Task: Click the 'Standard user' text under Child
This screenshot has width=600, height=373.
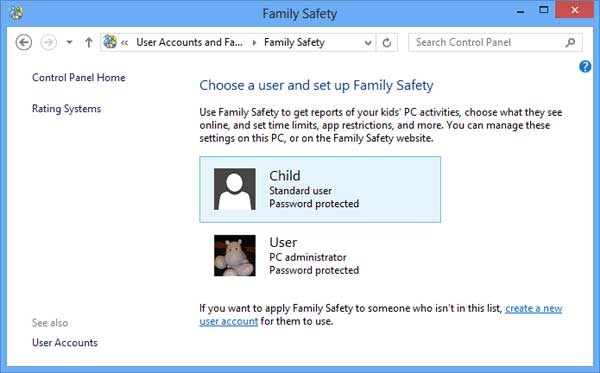Action: click(300, 191)
